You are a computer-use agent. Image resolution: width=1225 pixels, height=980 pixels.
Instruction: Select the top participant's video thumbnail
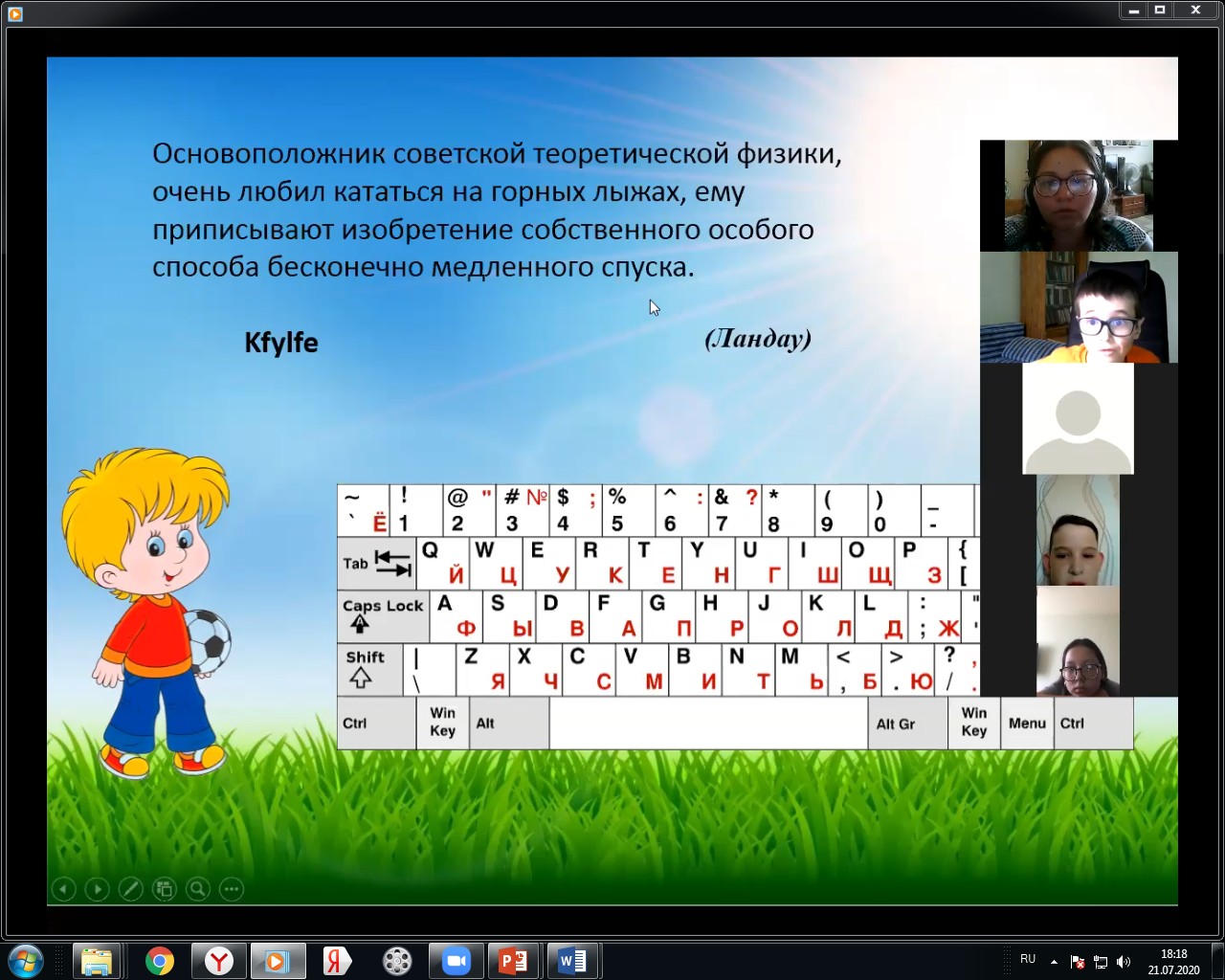point(1079,195)
